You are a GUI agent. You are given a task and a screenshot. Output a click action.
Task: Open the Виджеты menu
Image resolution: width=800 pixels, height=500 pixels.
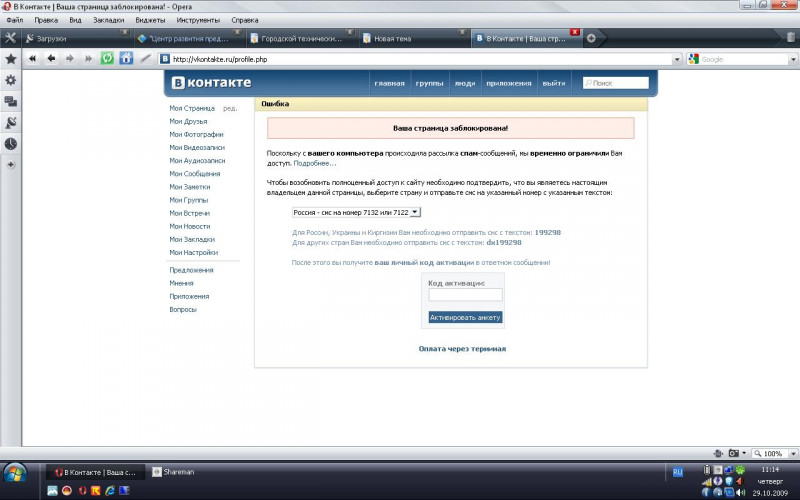pyautogui.click(x=150, y=20)
